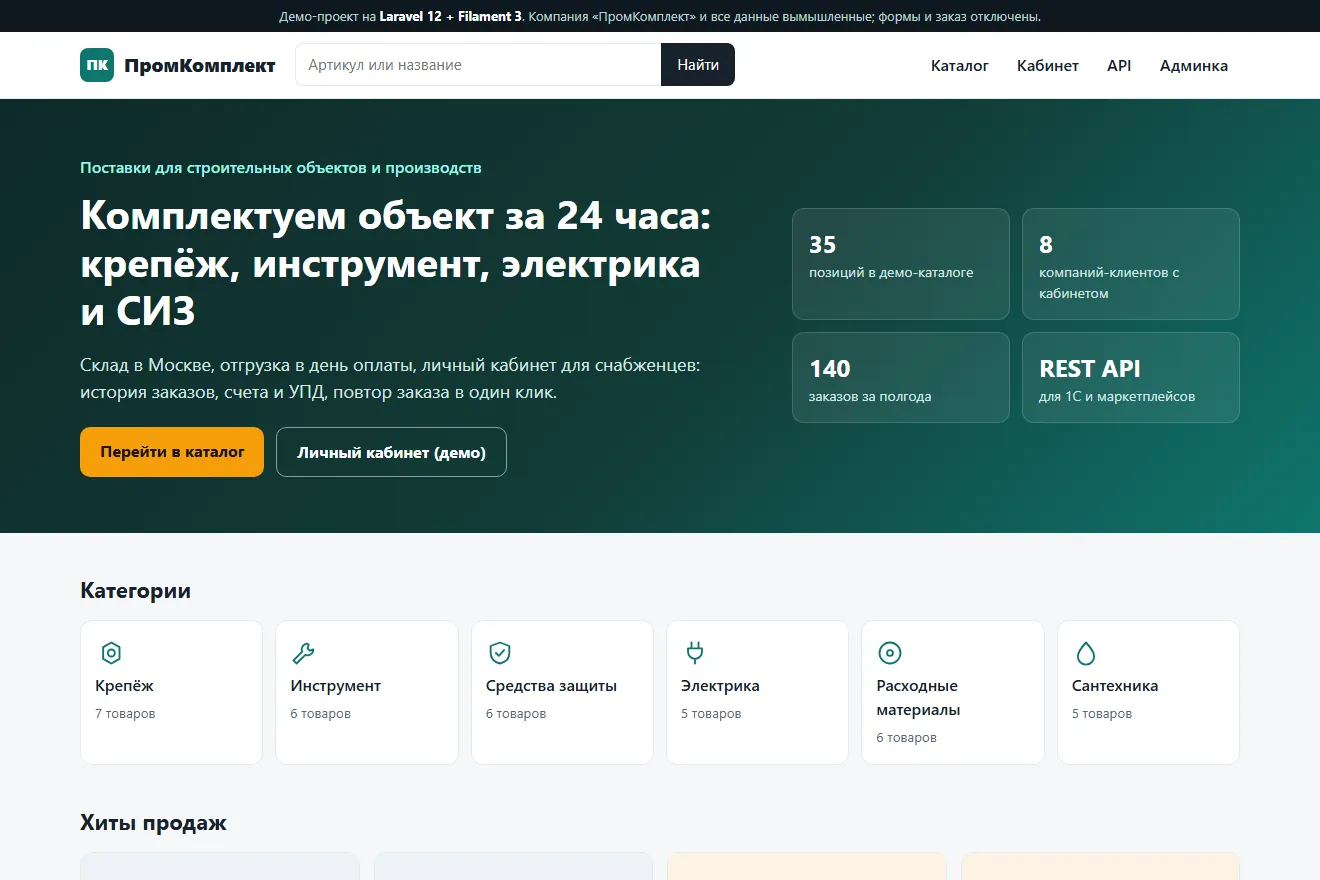Image resolution: width=1320 pixels, height=880 pixels.
Task: Click the headline Комплектуем объект за 24 часа
Action: pyautogui.click(x=395, y=264)
